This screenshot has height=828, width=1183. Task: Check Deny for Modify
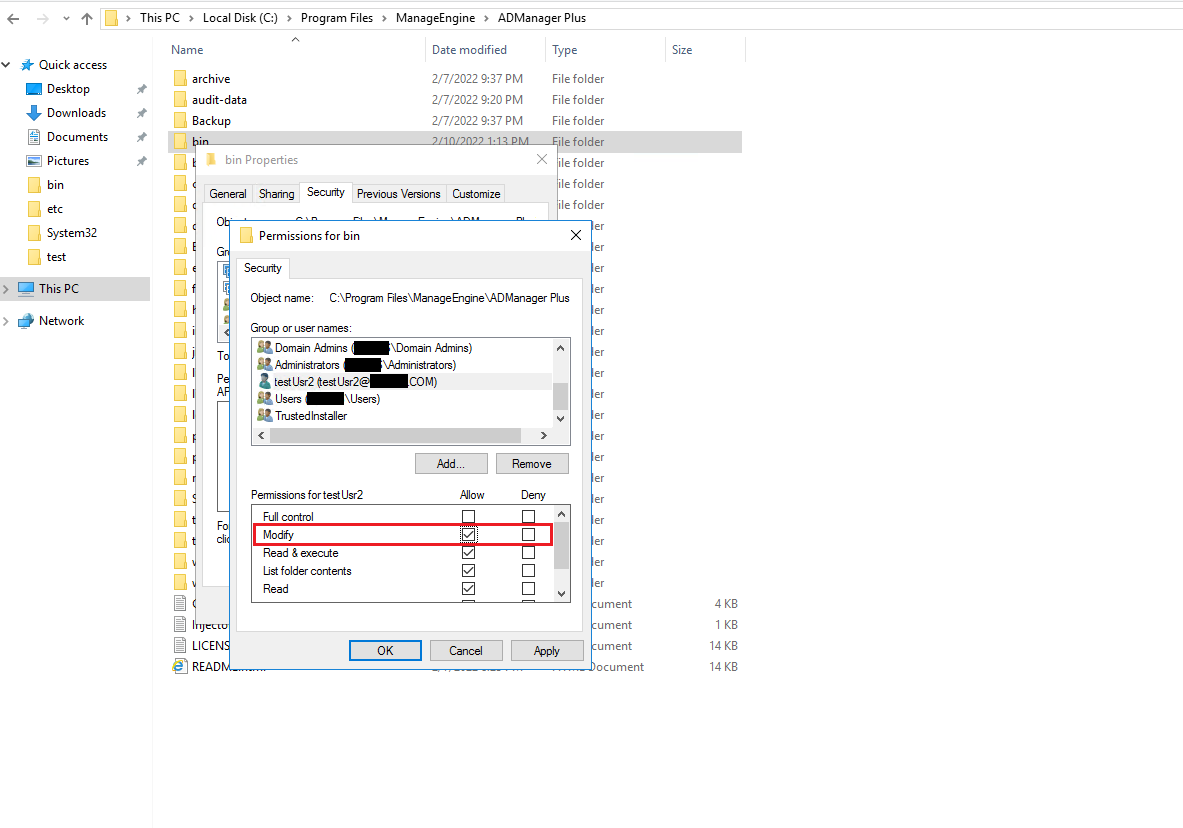528,534
